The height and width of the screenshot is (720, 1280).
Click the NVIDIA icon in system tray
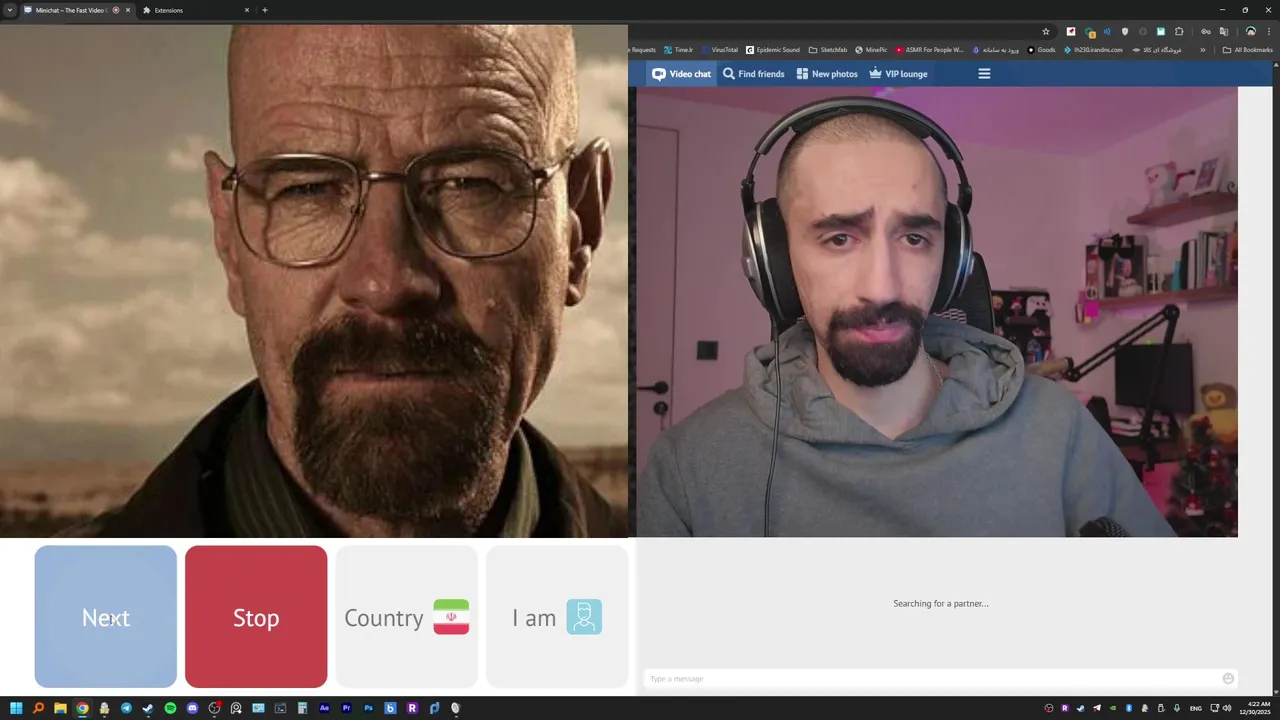point(1113,708)
